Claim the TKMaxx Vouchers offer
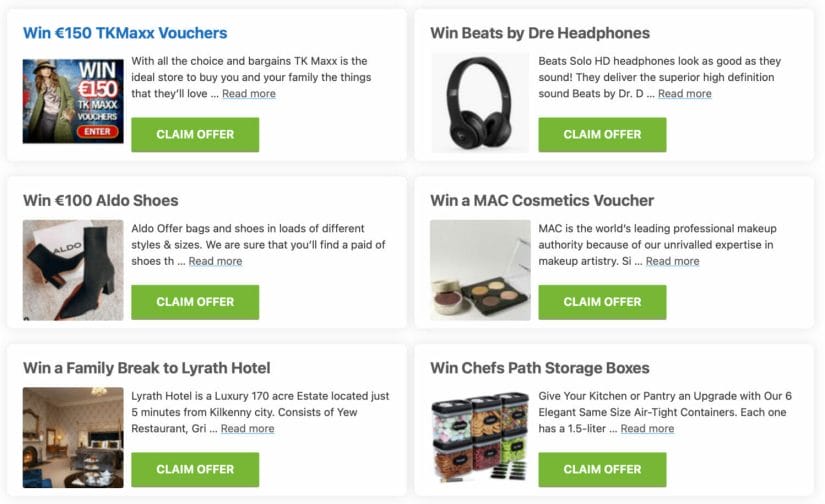 pos(195,135)
